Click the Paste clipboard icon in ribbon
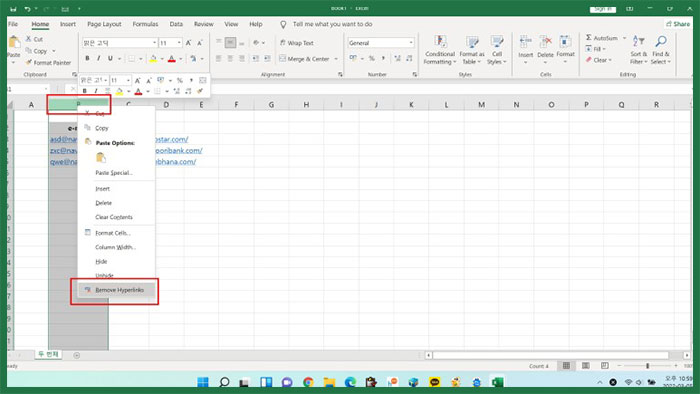 tap(14, 42)
